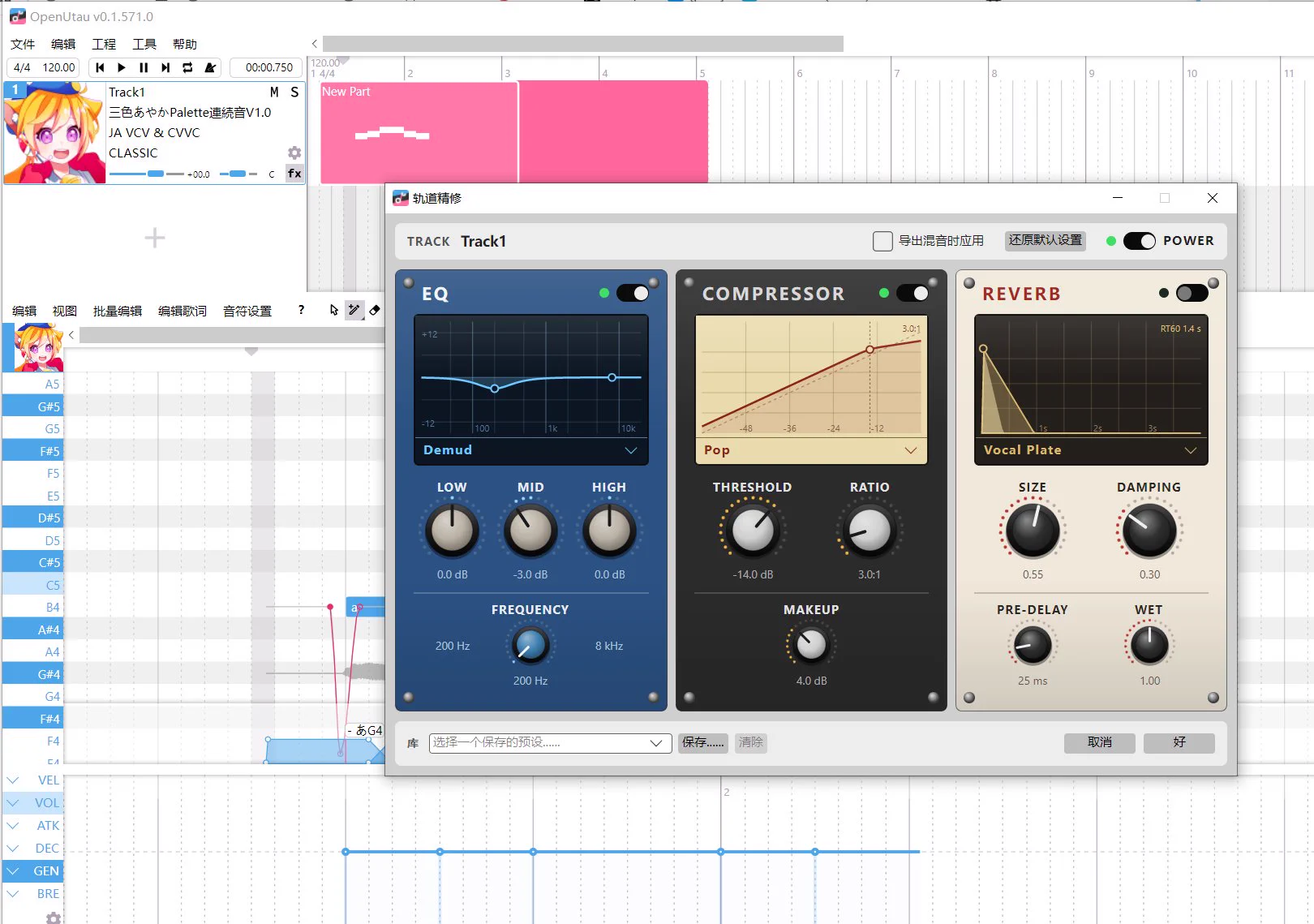The height and width of the screenshot is (924, 1314).
Task: Select the New Part clip in the timeline
Action: click(419, 132)
